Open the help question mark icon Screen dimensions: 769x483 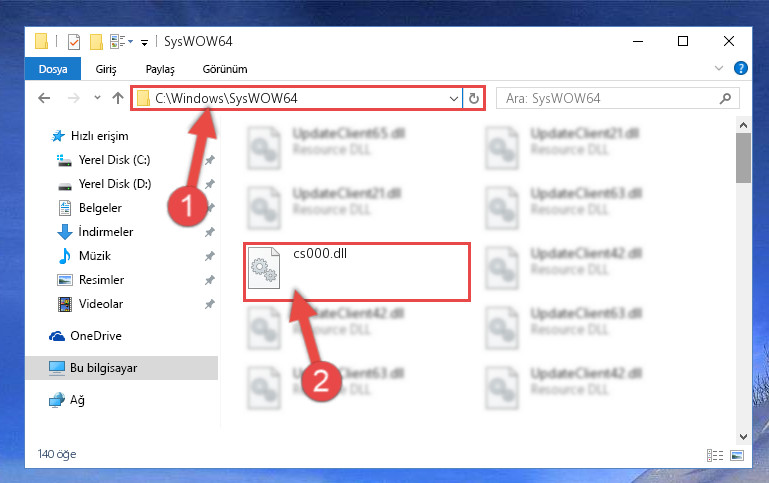741,68
